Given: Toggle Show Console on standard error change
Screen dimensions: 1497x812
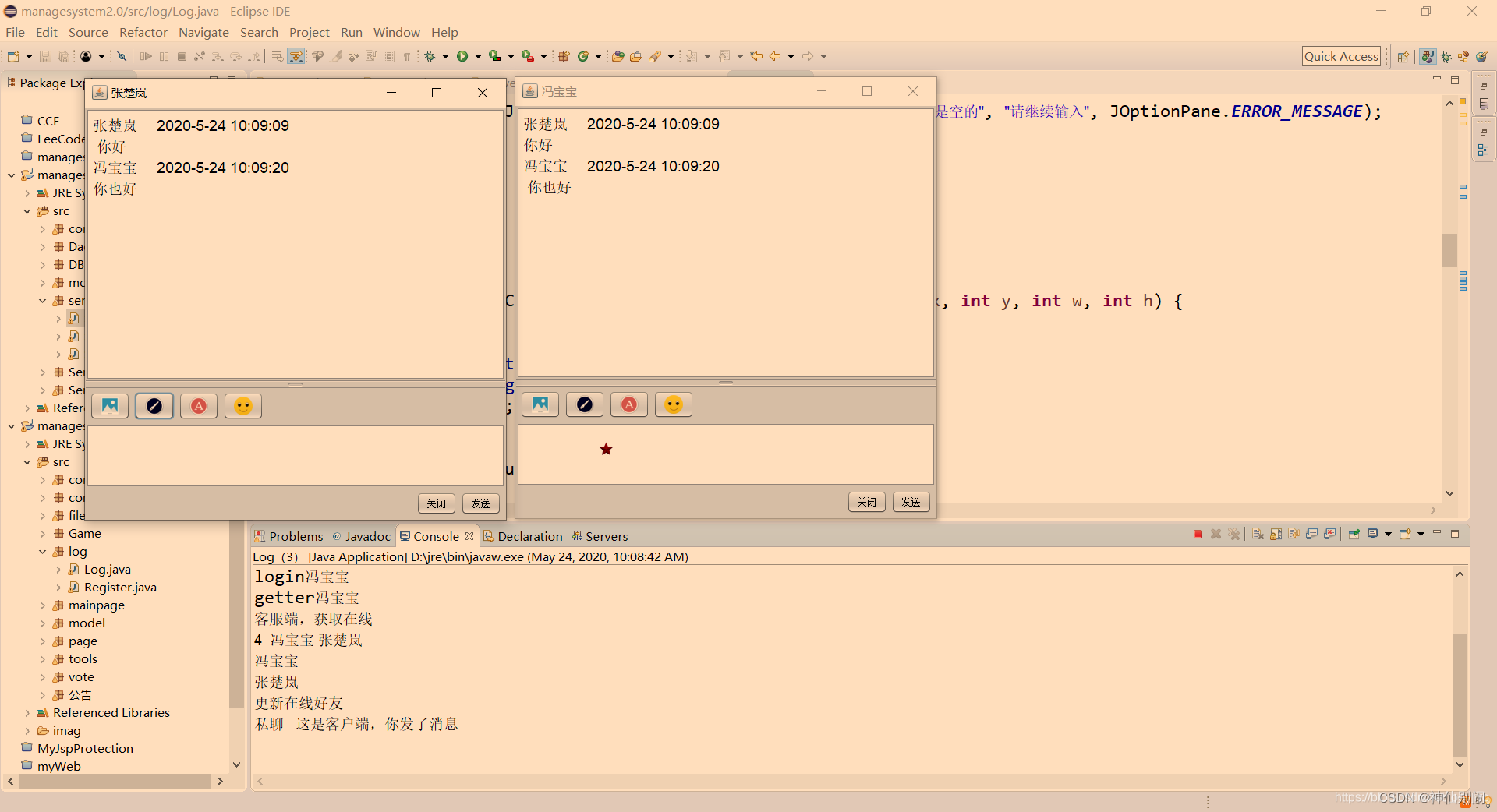Looking at the screenshot, I should pyautogui.click(x=1330, y=534).
